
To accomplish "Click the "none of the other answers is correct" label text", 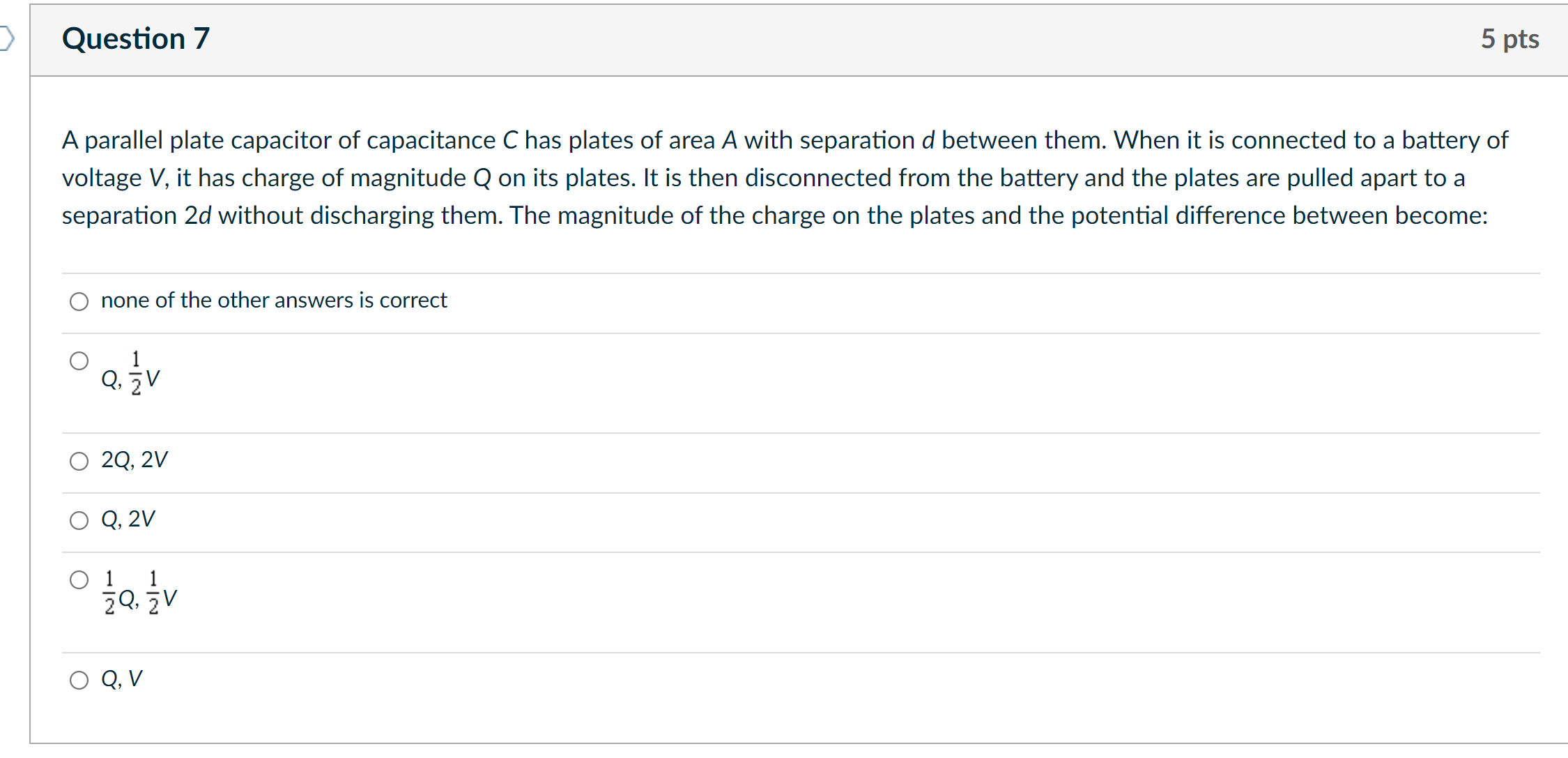I will [273, 300].
